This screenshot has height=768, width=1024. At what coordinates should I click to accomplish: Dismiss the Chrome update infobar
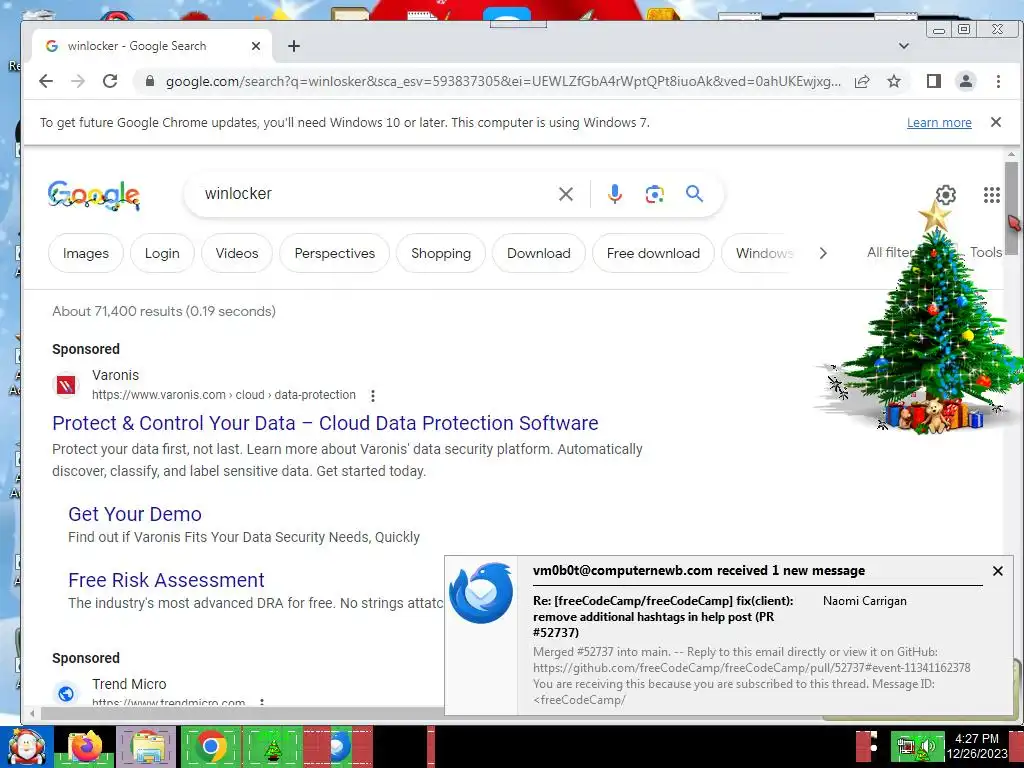click(x=996, y=122)
